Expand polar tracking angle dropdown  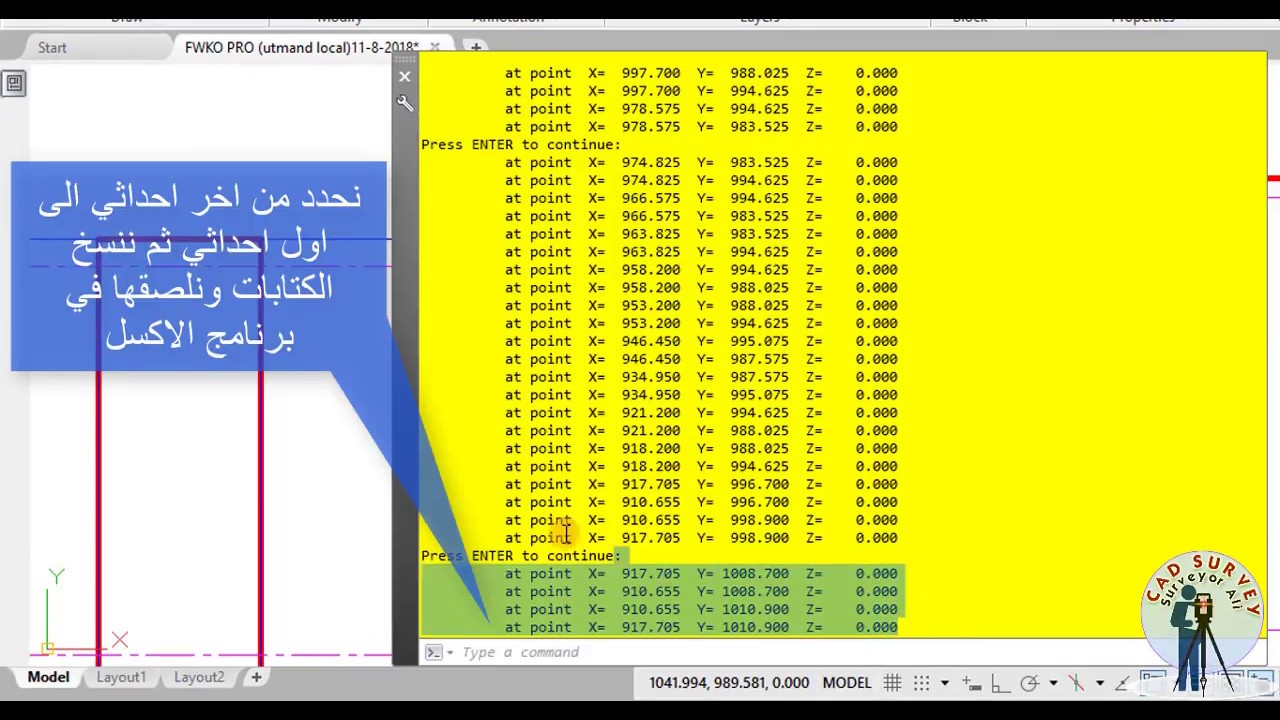[x=1053, y=683]
